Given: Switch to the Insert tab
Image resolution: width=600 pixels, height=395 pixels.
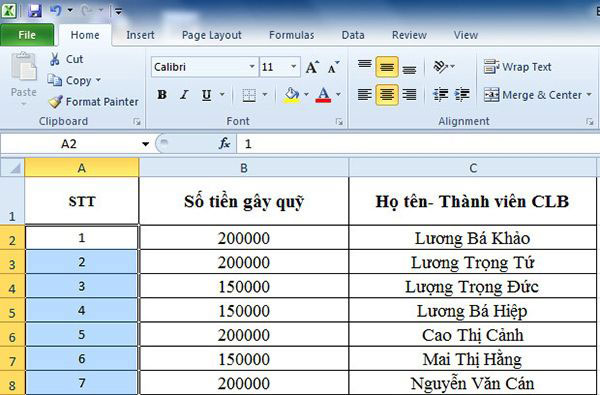Looking at the screenshot, I should [140, 35].
